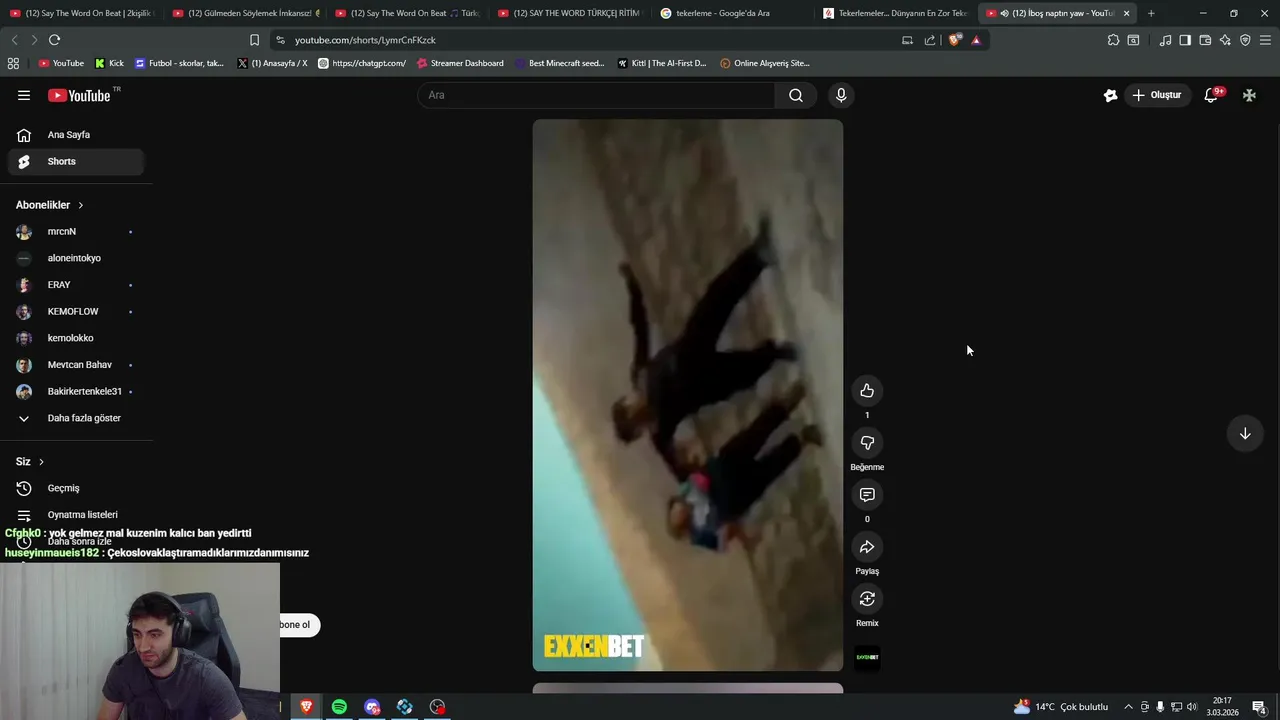This screenshot has width=1280, height=720.
Task: Reload the page in the browser
Action: pos(54,40)
